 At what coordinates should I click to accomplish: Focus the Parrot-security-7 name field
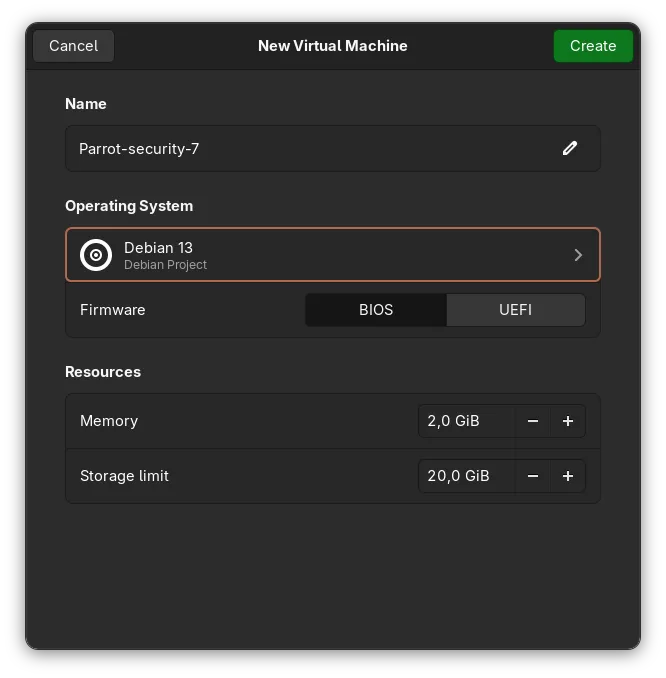coord(333,148)
